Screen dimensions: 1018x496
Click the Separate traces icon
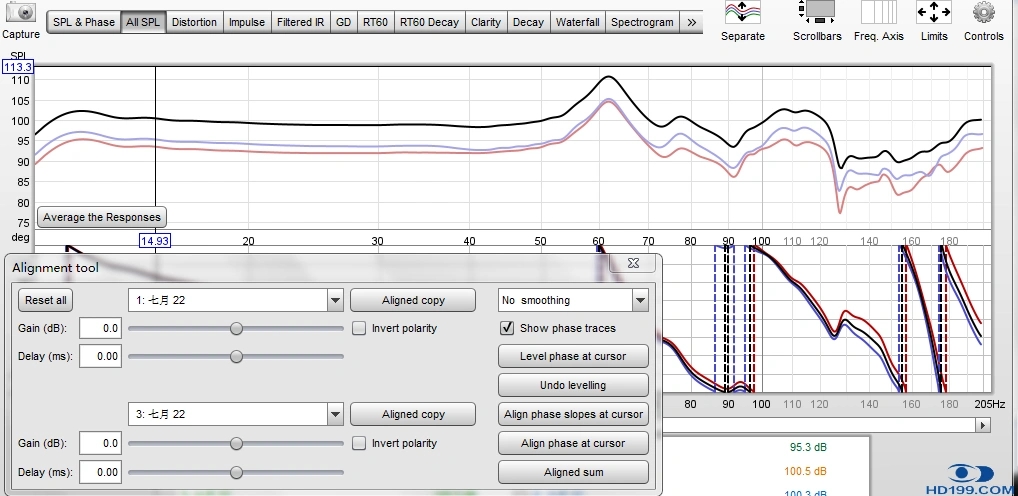point(742,14)
